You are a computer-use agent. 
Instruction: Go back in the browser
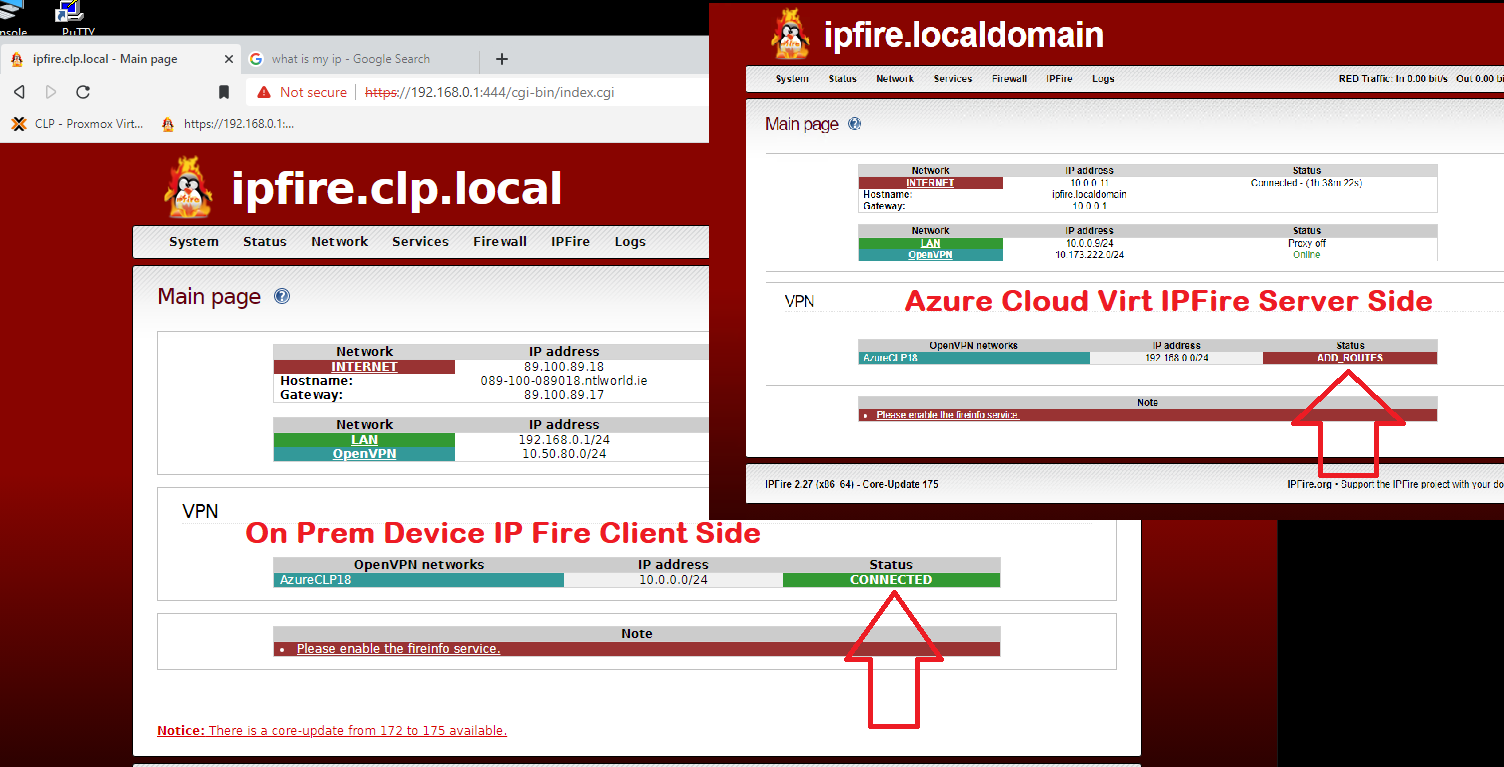click(19, 92)
